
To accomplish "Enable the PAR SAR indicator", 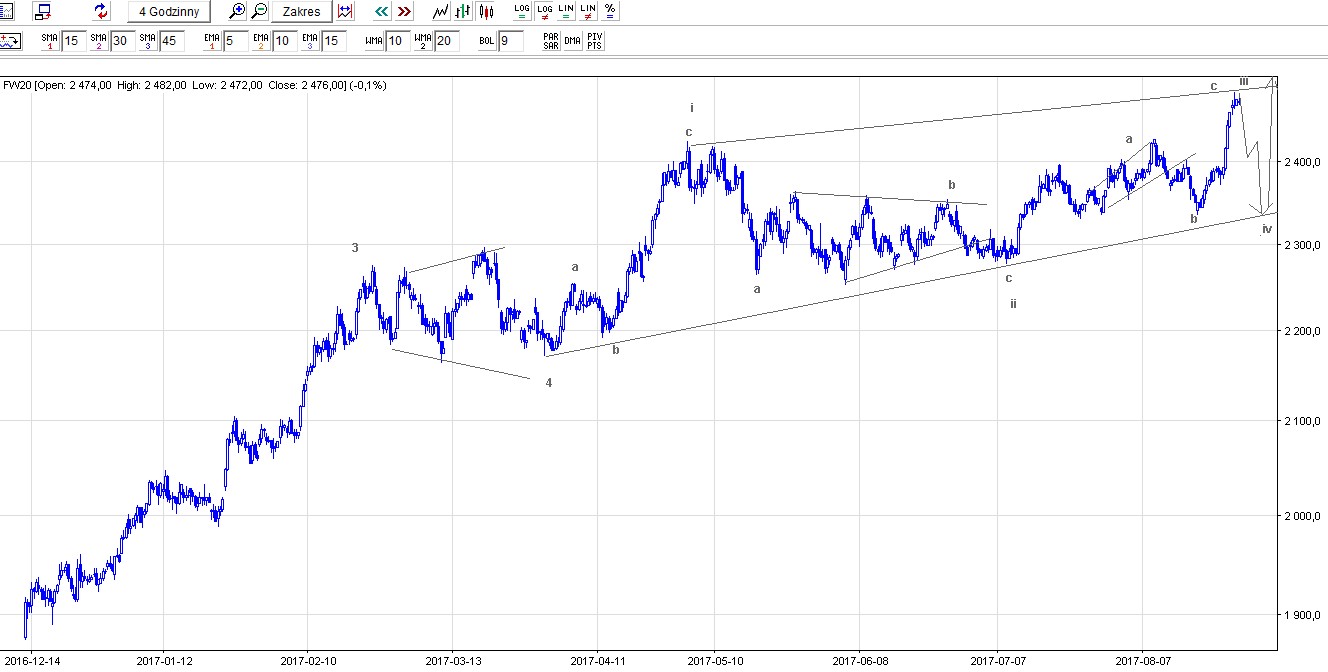I will point(550,41).
